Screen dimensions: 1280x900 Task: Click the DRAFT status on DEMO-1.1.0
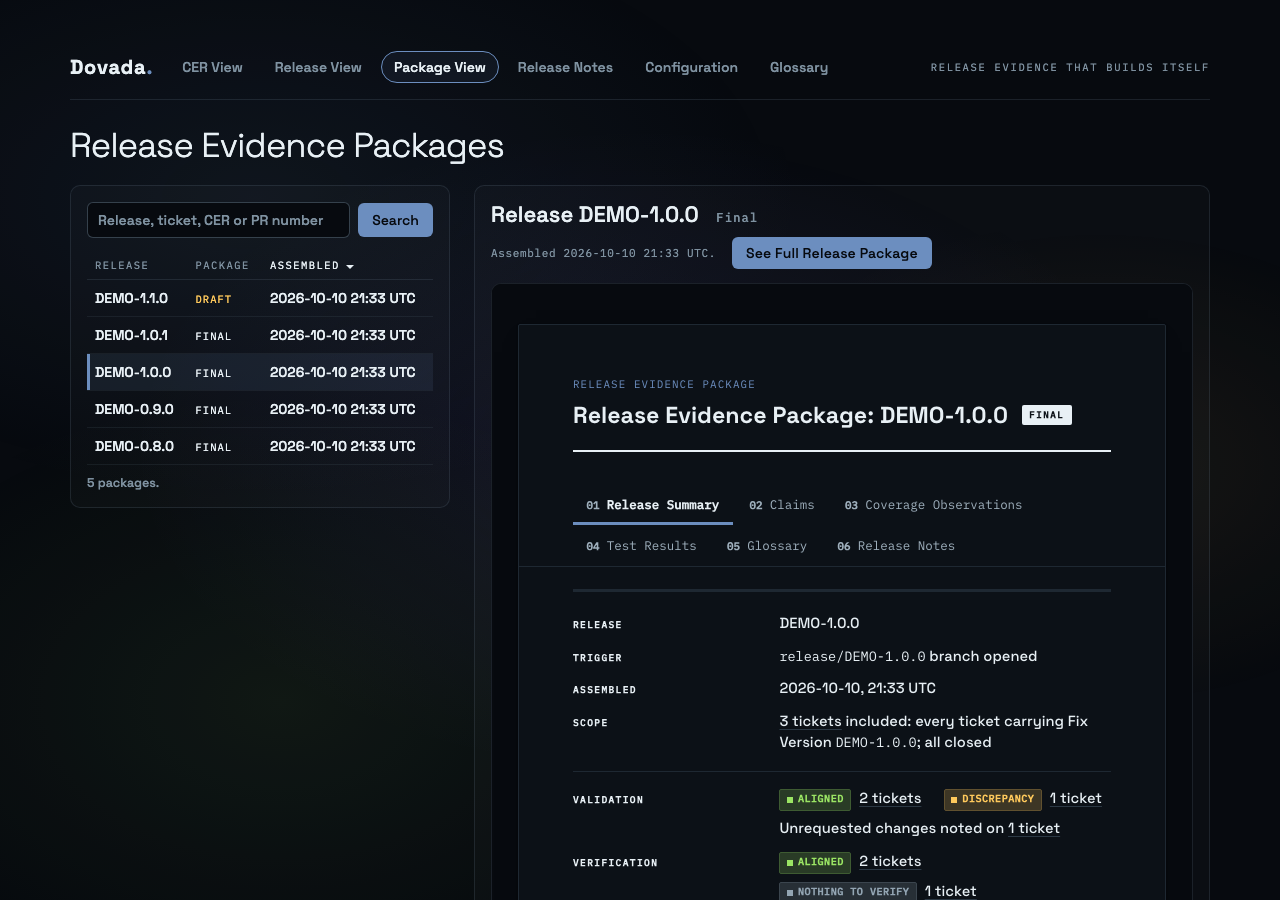tap(213, 299)
